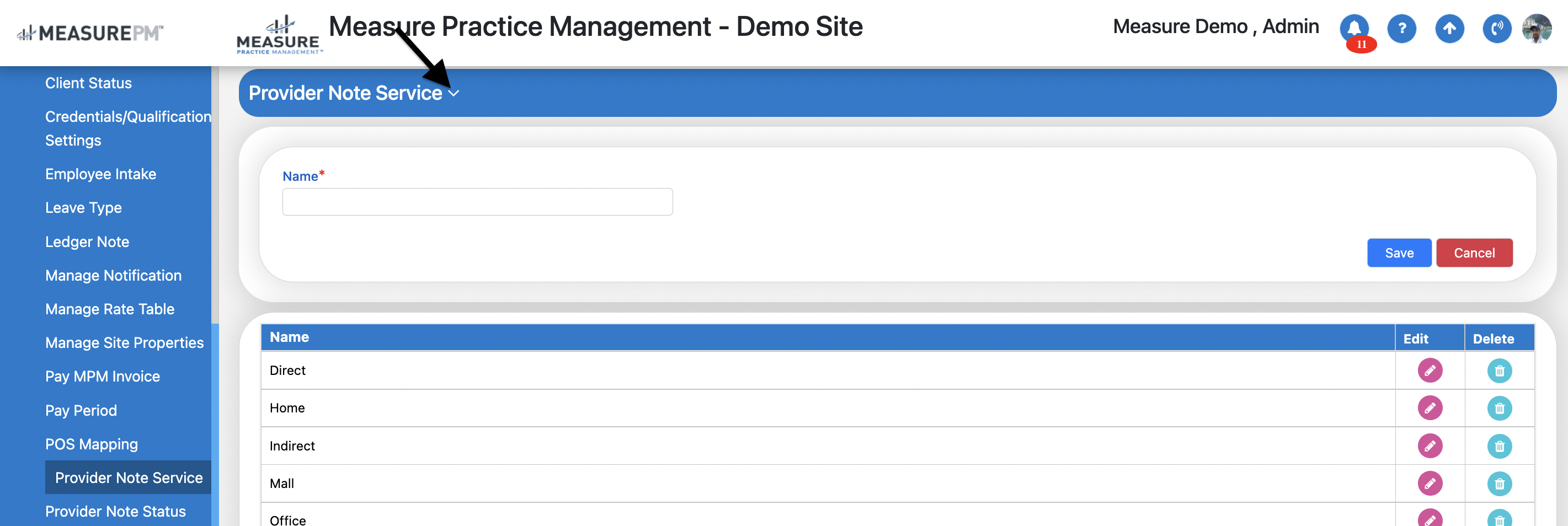Click the help question mark icon
Viewport: 1568px width, 526px height.
coord(1401,28)
